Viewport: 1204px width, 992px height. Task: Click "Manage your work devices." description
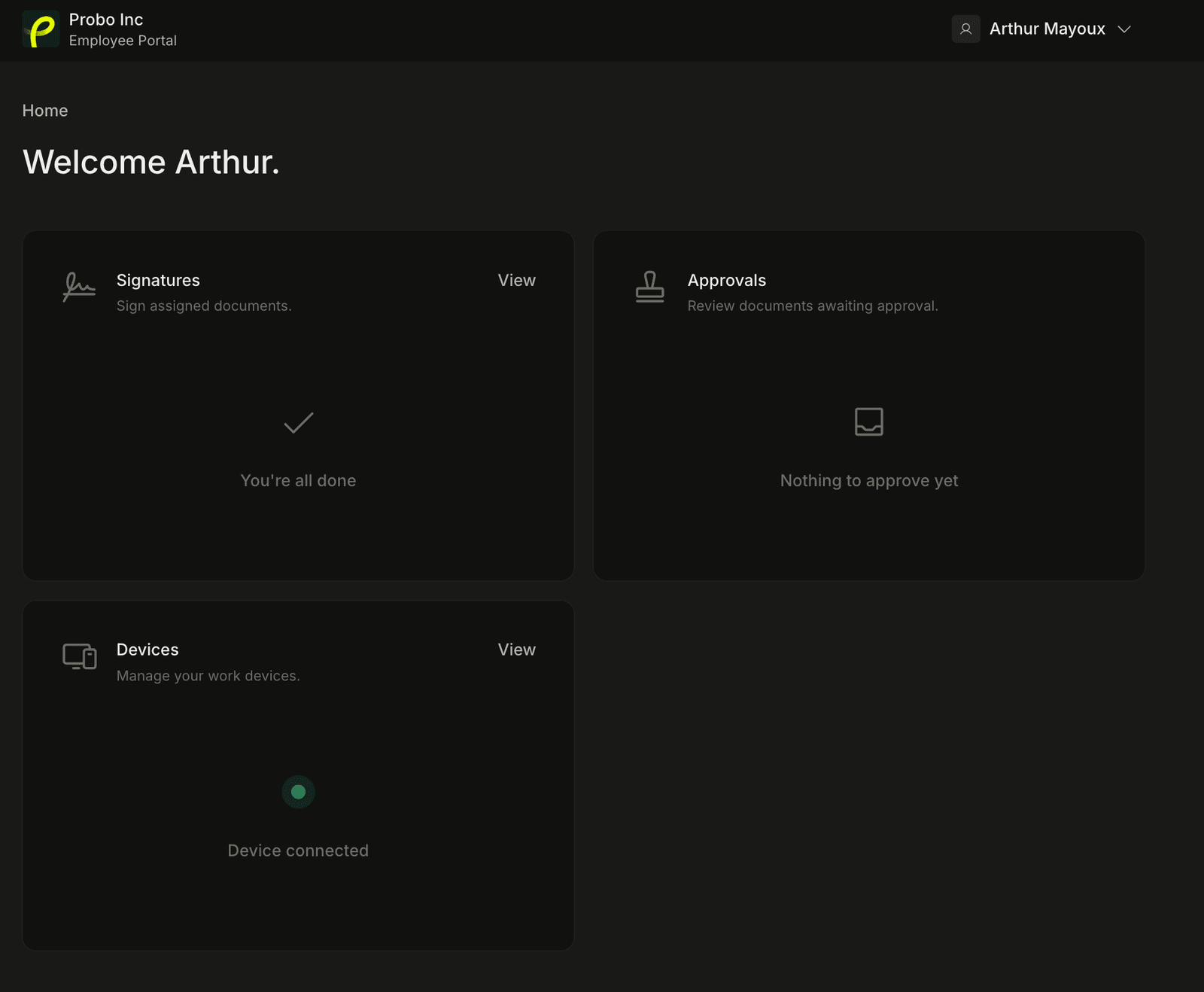pos(208,676)
